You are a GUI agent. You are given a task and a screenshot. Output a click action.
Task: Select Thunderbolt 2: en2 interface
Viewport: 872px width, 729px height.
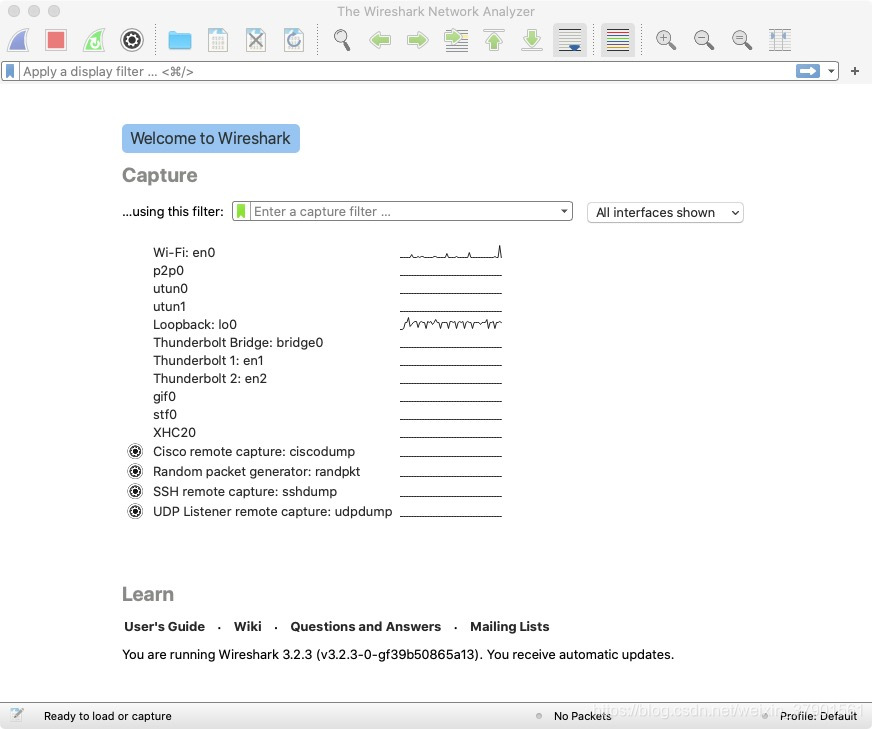click(210, 379)
